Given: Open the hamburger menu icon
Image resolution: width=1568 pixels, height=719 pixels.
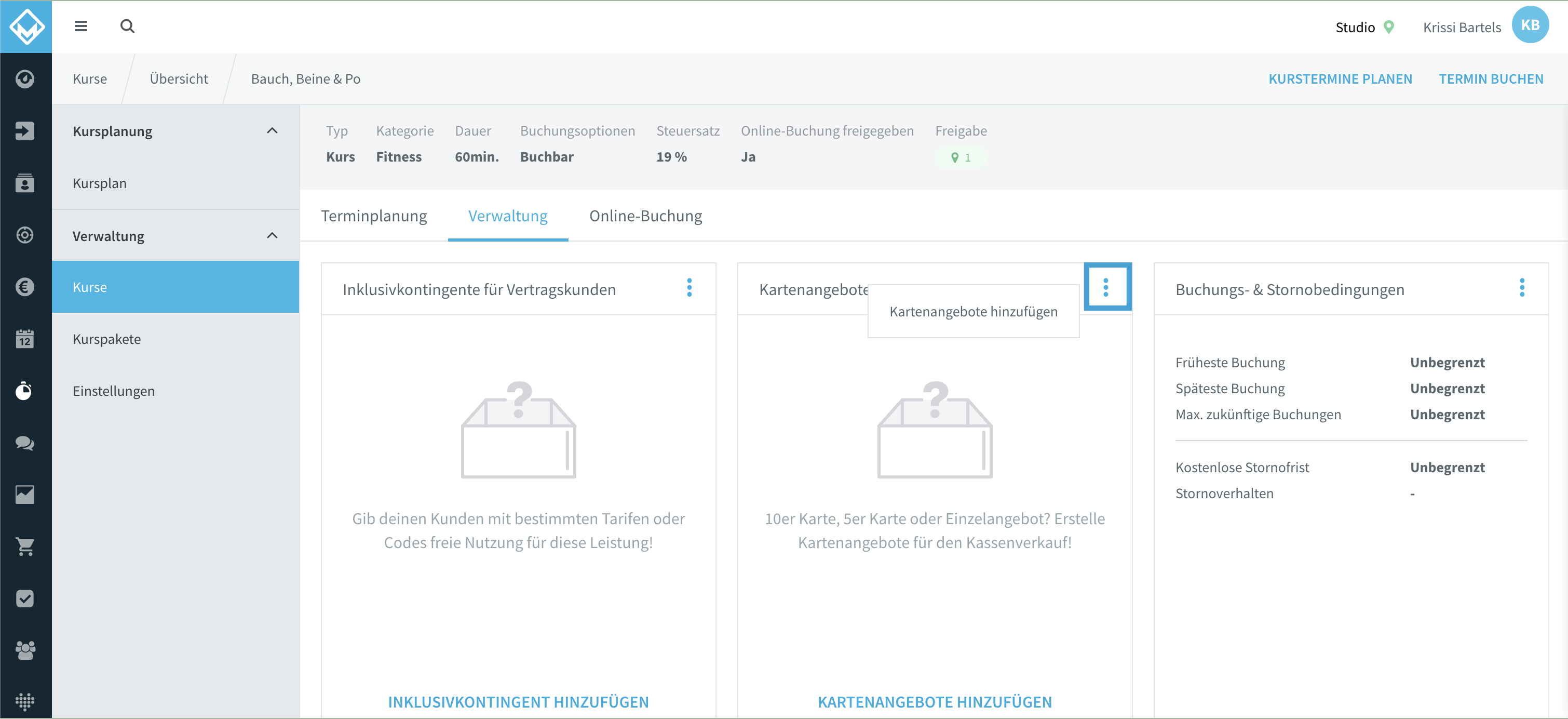Looking at the screenshot, I should point(81,26).
